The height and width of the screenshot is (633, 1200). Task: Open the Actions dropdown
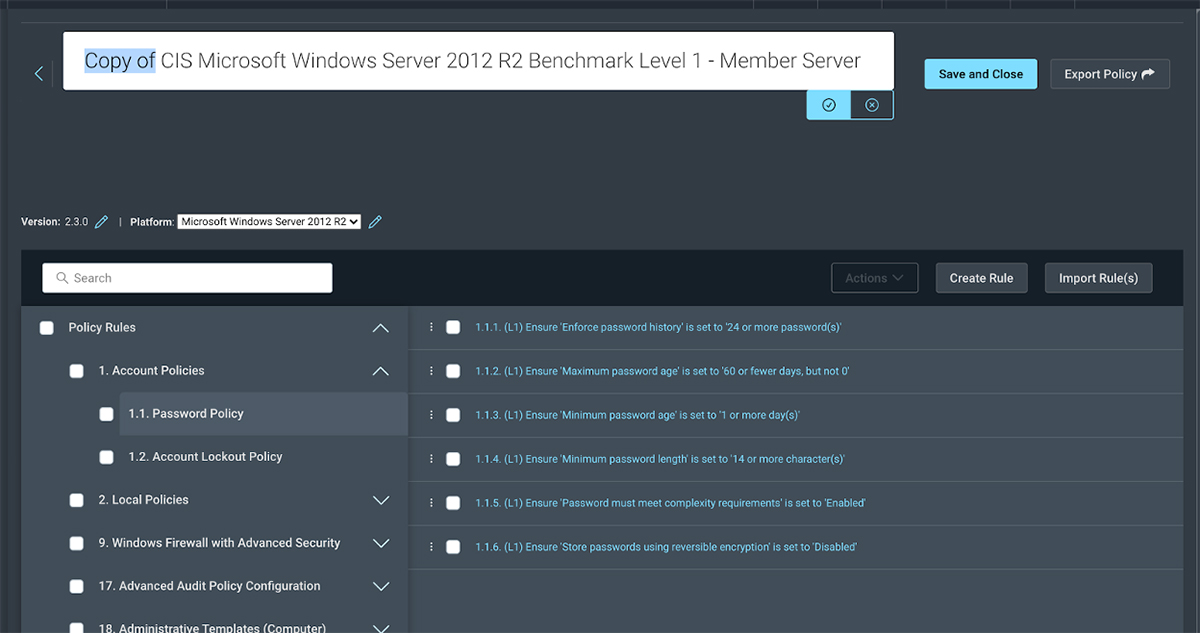click(875, 278)
